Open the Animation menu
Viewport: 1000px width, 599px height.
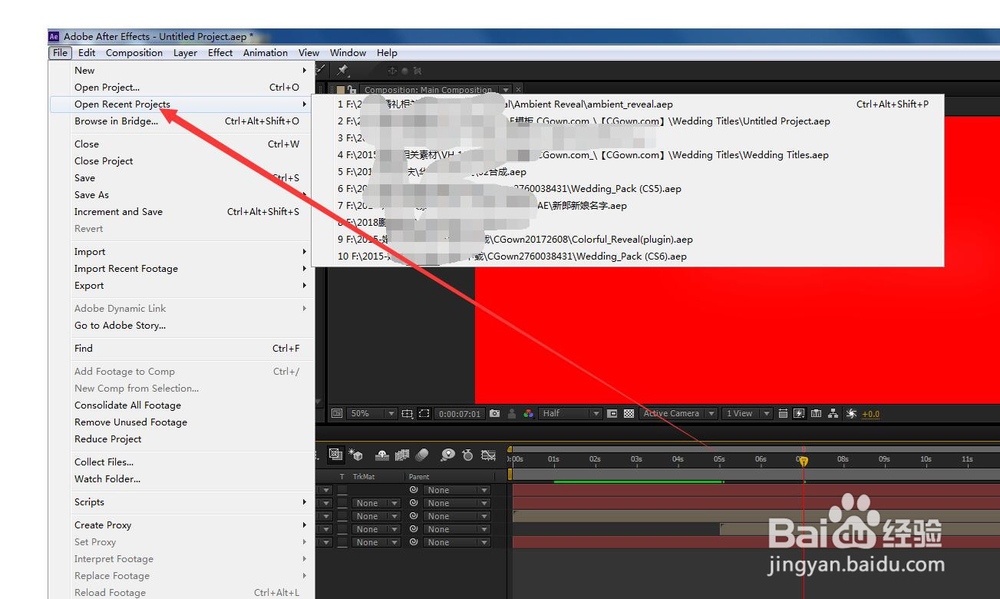pos(265,53)
